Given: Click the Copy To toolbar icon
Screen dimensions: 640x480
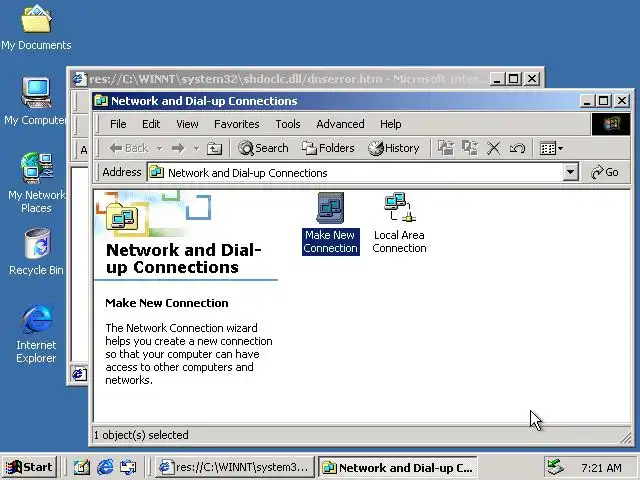Looking at the screenshot, I should point(470,148).
